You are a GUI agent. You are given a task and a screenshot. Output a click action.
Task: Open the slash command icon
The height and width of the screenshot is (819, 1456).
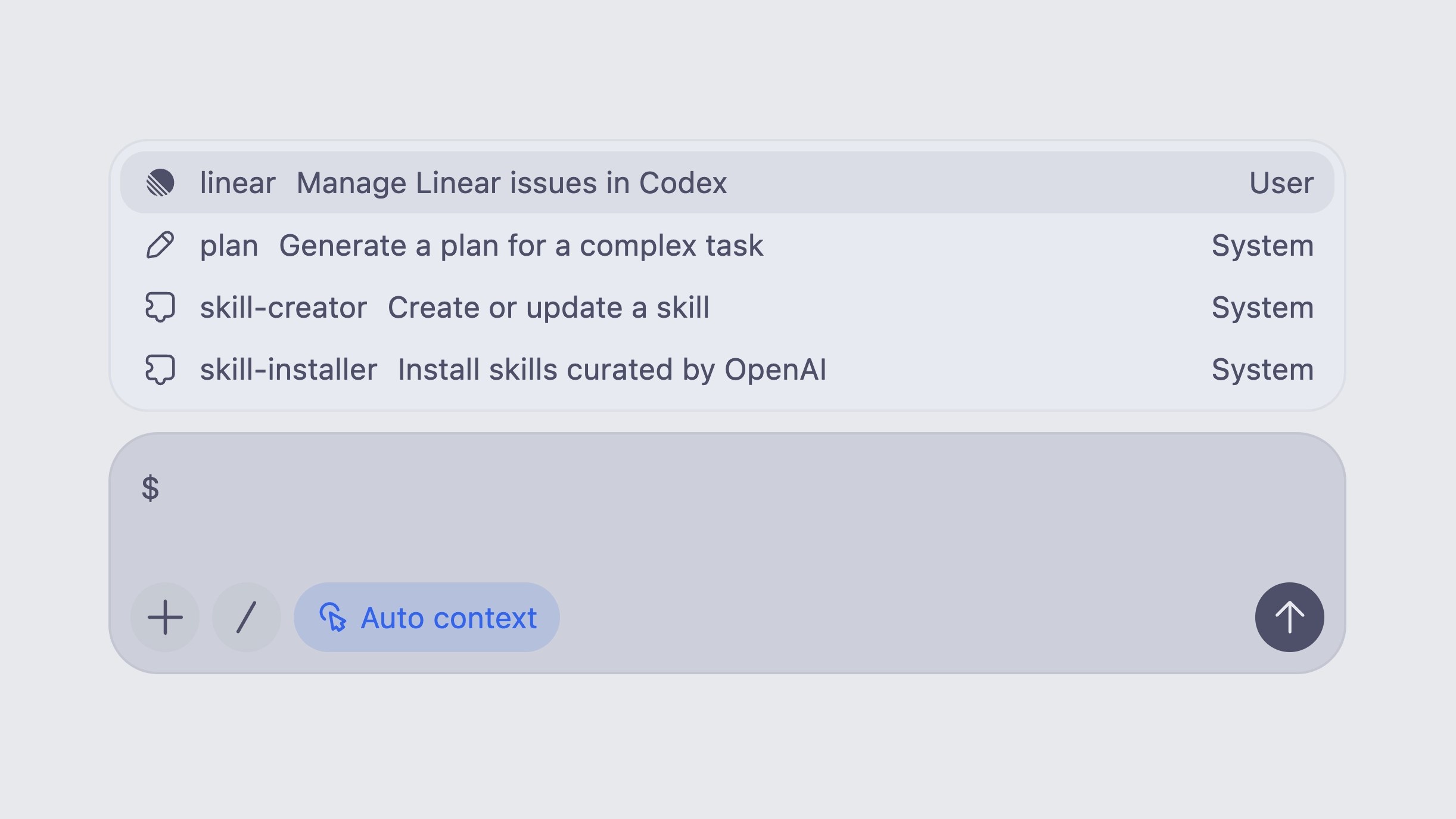tap(246, 618)
